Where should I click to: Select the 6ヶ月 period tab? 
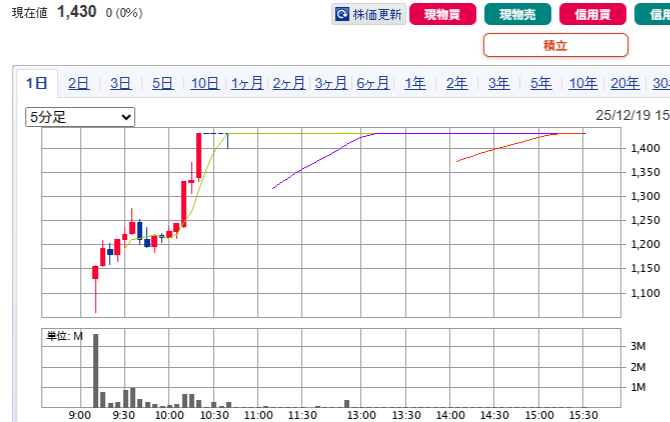tap(373, 83)
